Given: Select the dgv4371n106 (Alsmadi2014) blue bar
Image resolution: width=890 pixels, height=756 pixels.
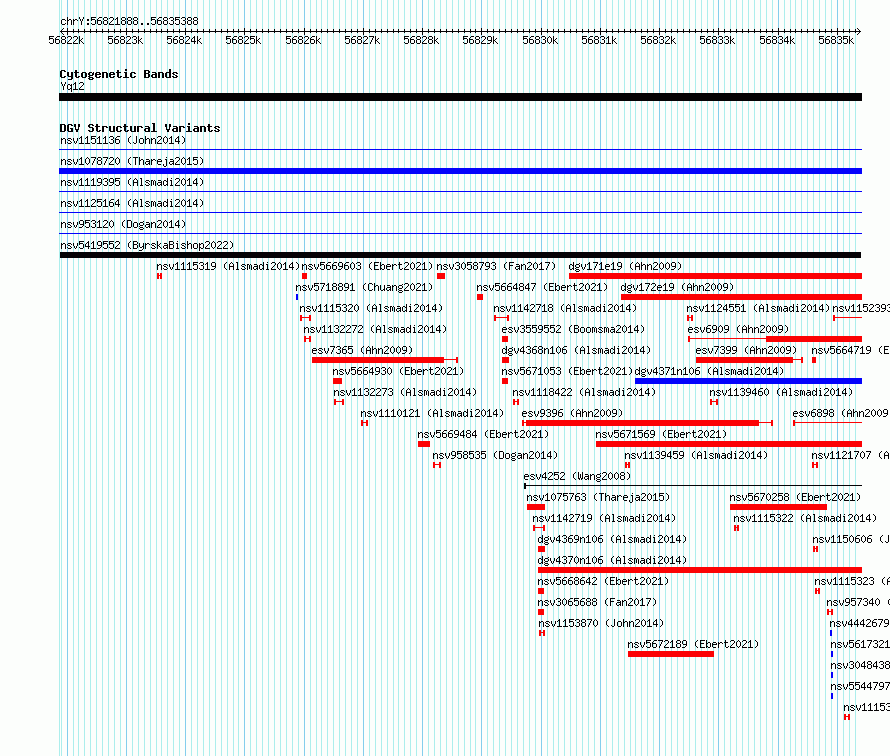Looking at the screenshot, I should click(748, 381).
